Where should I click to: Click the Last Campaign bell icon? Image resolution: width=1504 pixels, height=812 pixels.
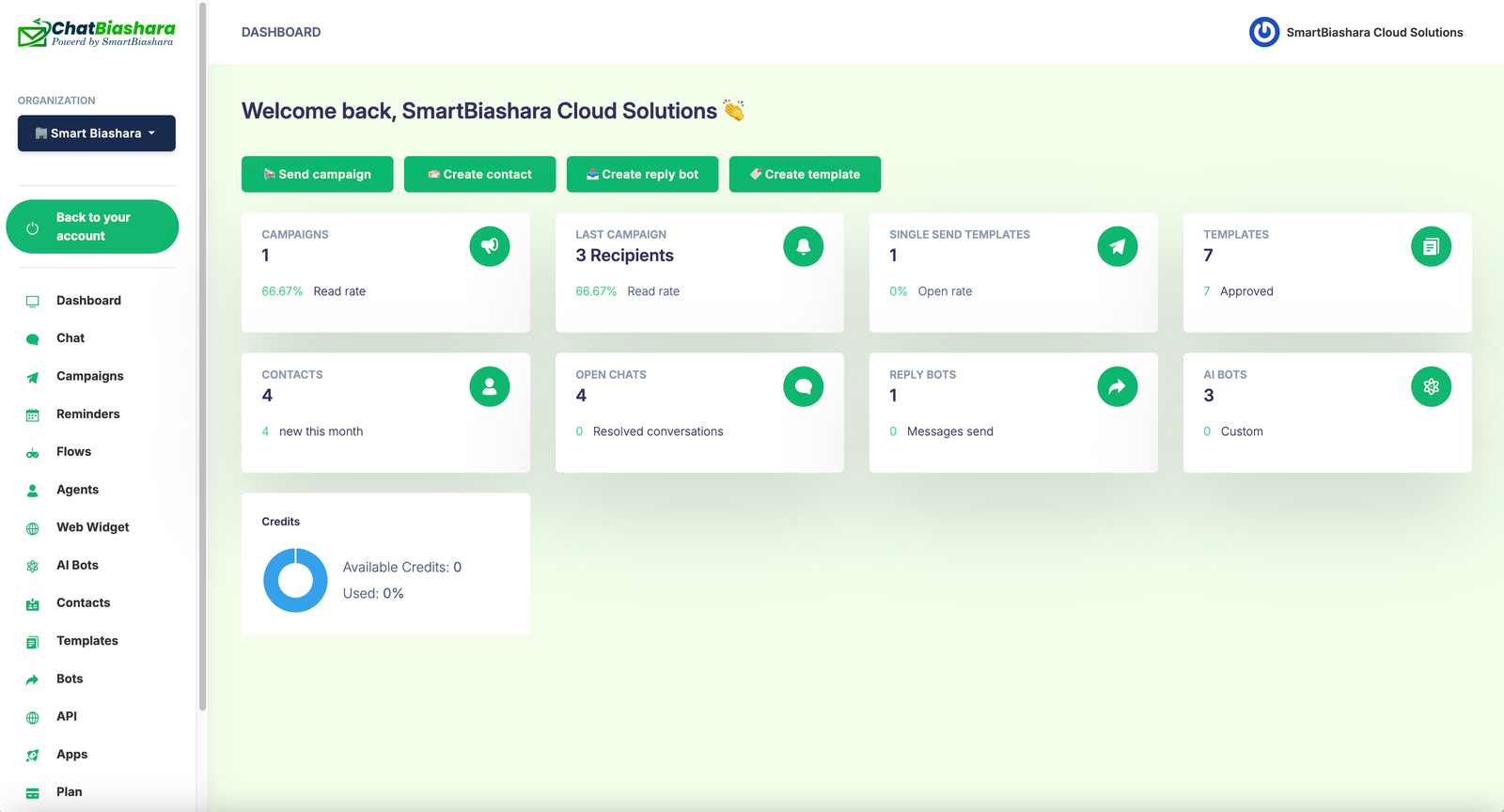[804, 246]
